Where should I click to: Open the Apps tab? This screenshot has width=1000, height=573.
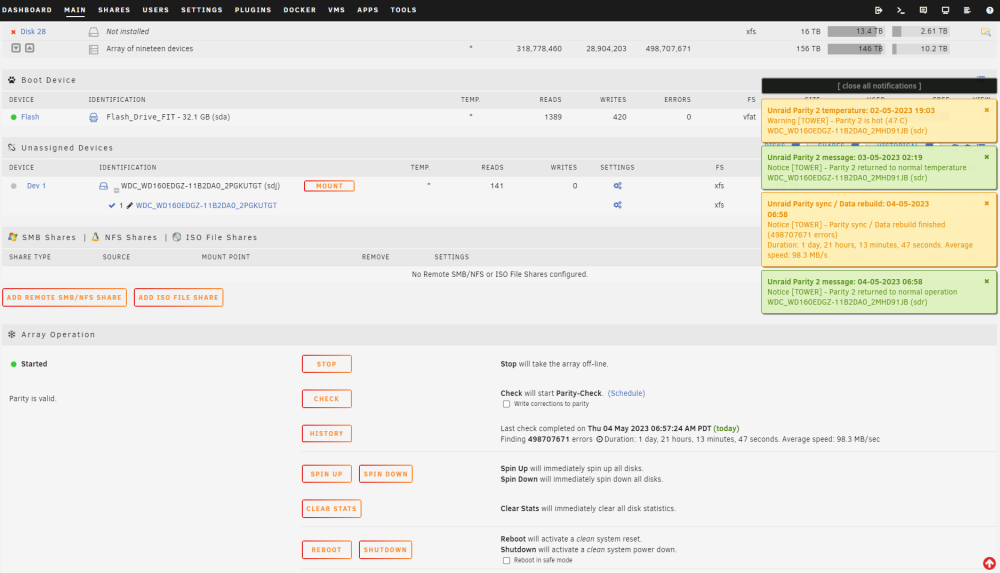367,10
